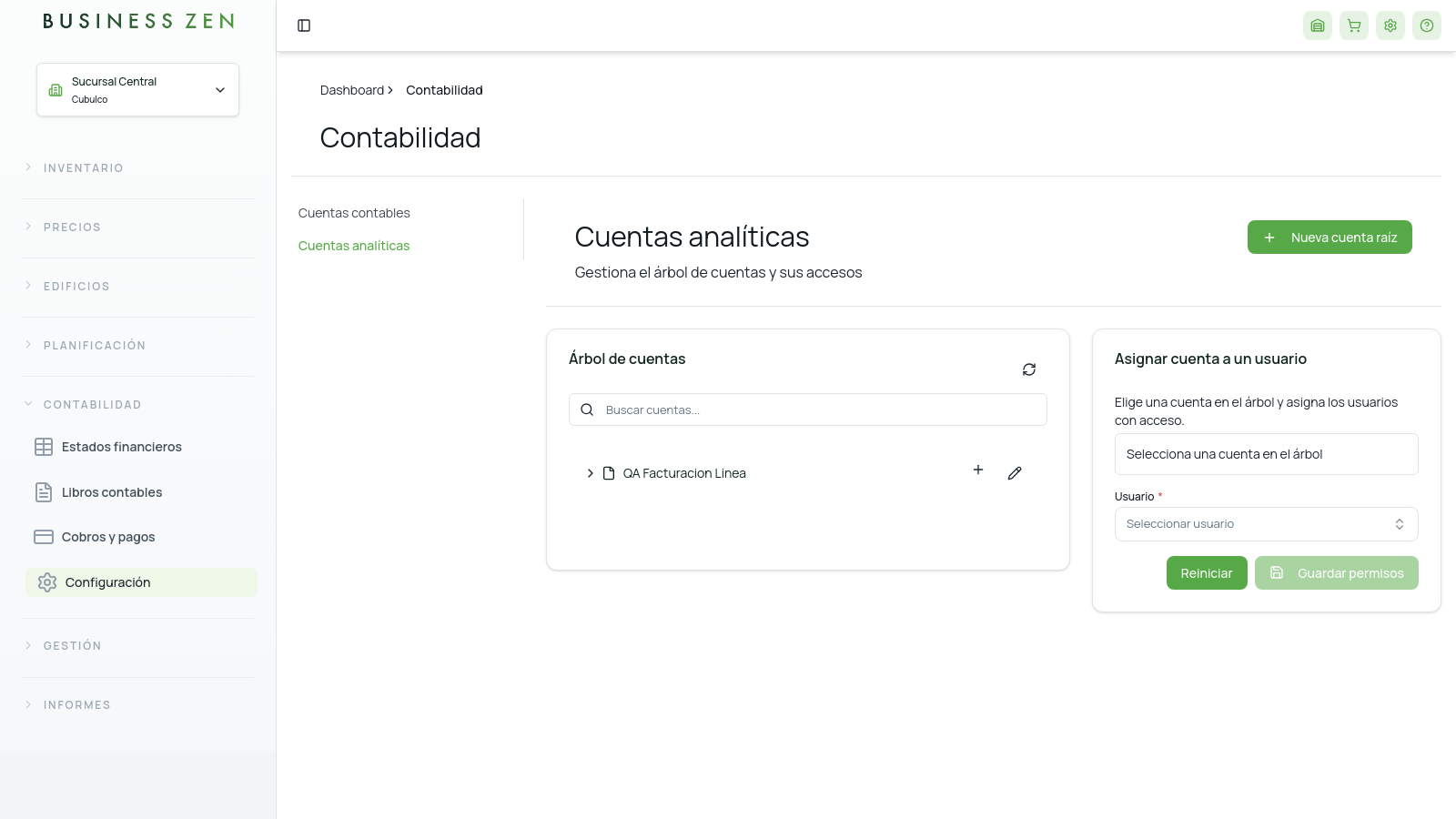Click the Business Zen logo
The width and height of the screenshot is (1456, 819).
(138, 21)
